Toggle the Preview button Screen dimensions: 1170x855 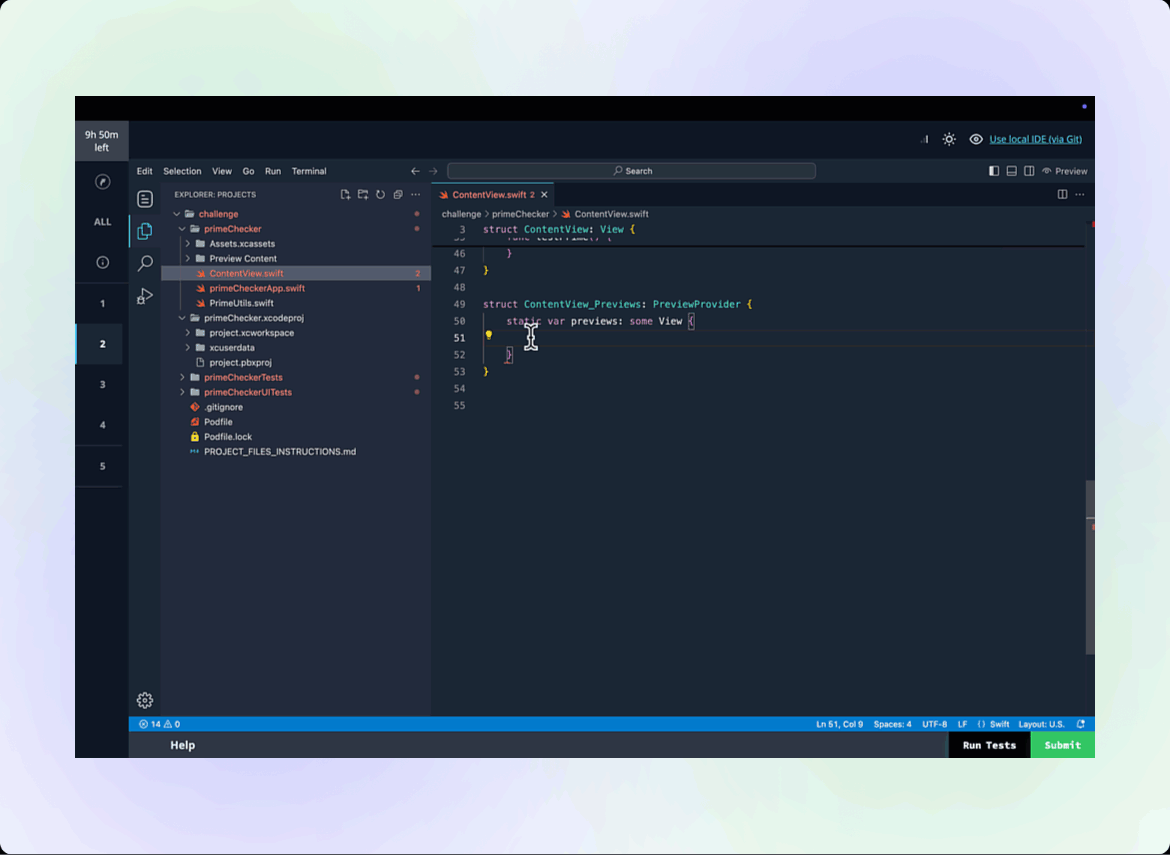[x=1065, y=171]
